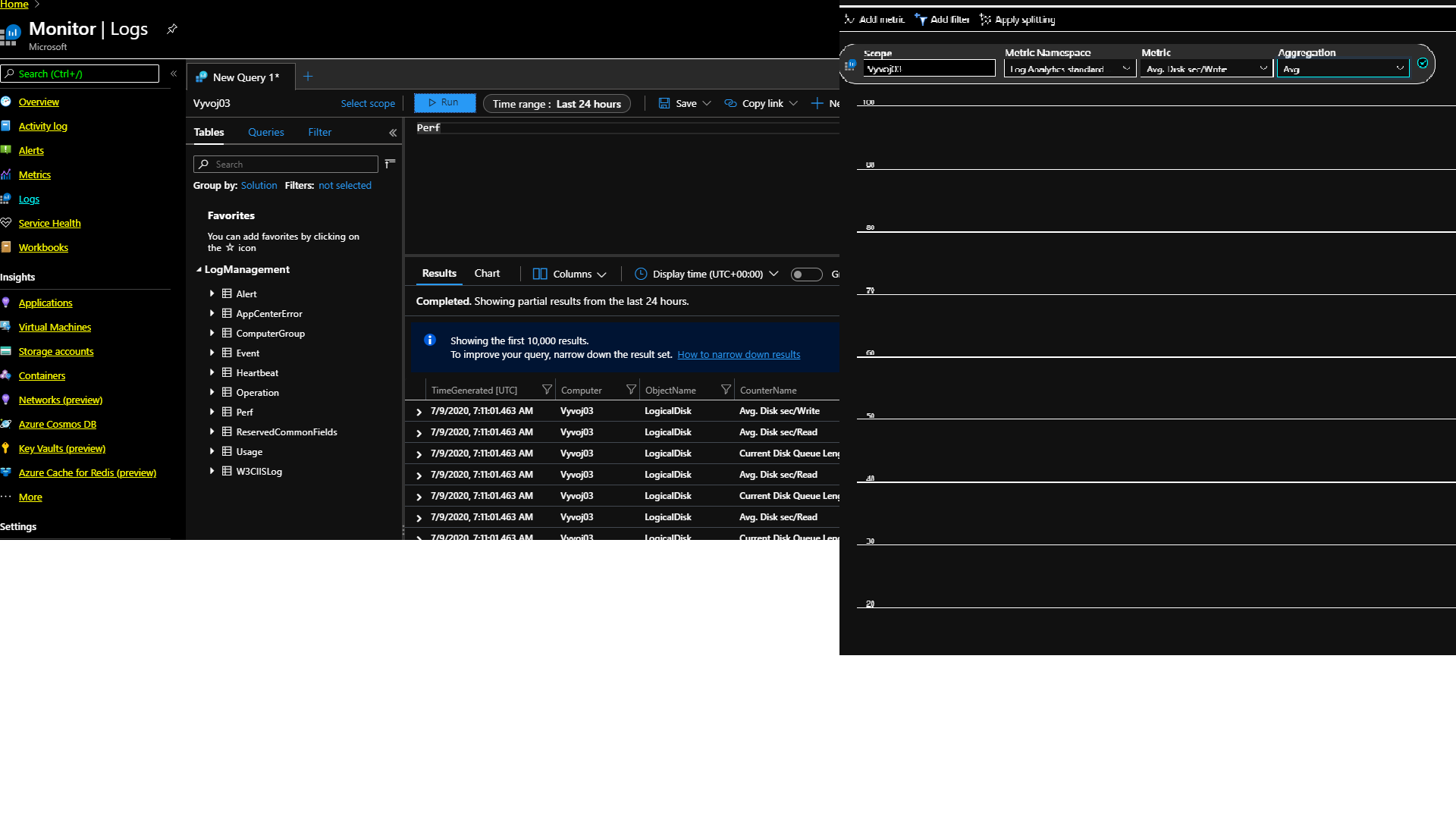Switch to the Chart tab
The width and height of the screenshot is (1456, 819).
tap(487, 274)
